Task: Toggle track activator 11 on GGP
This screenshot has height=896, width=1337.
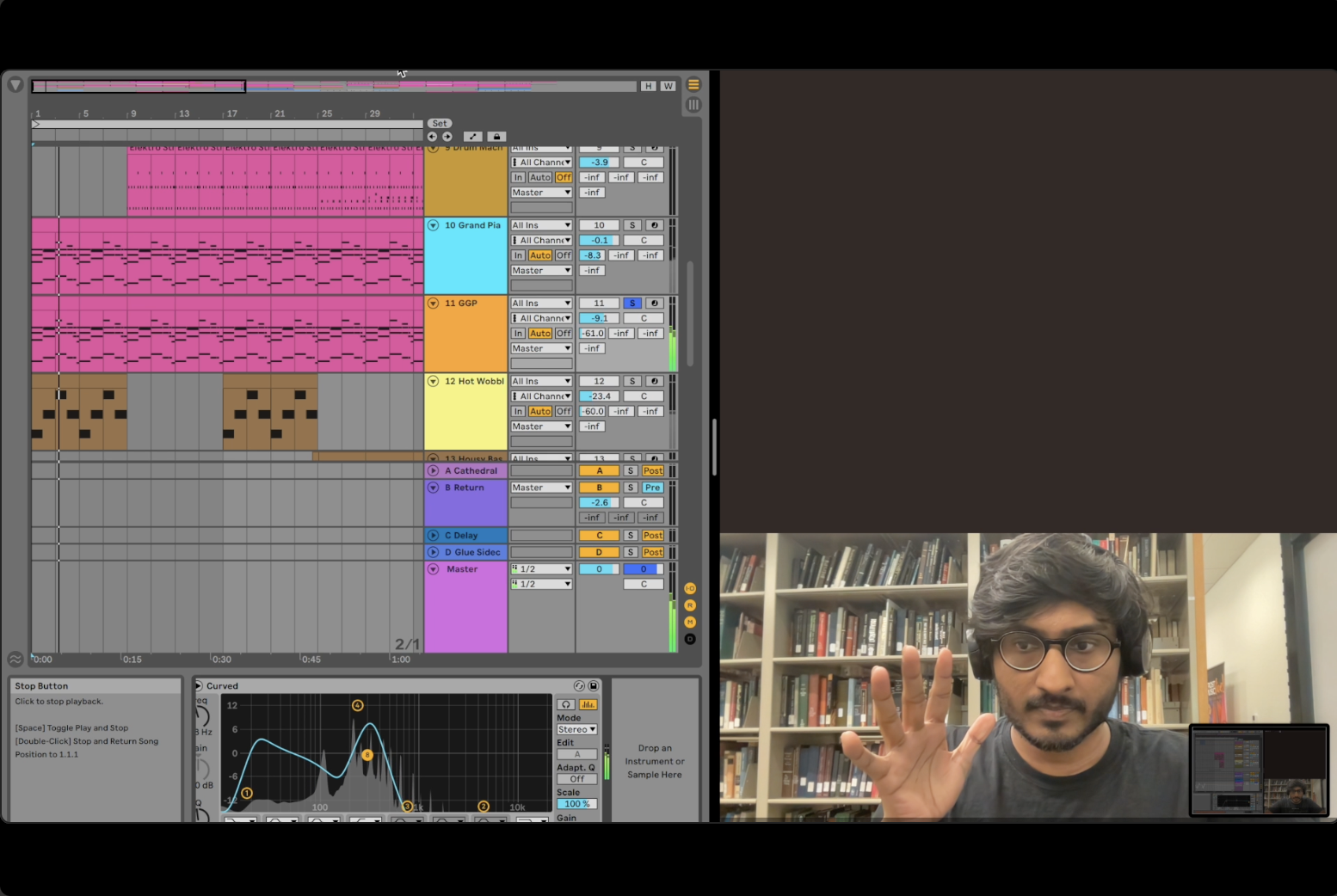Action: [x=599, y=304]
